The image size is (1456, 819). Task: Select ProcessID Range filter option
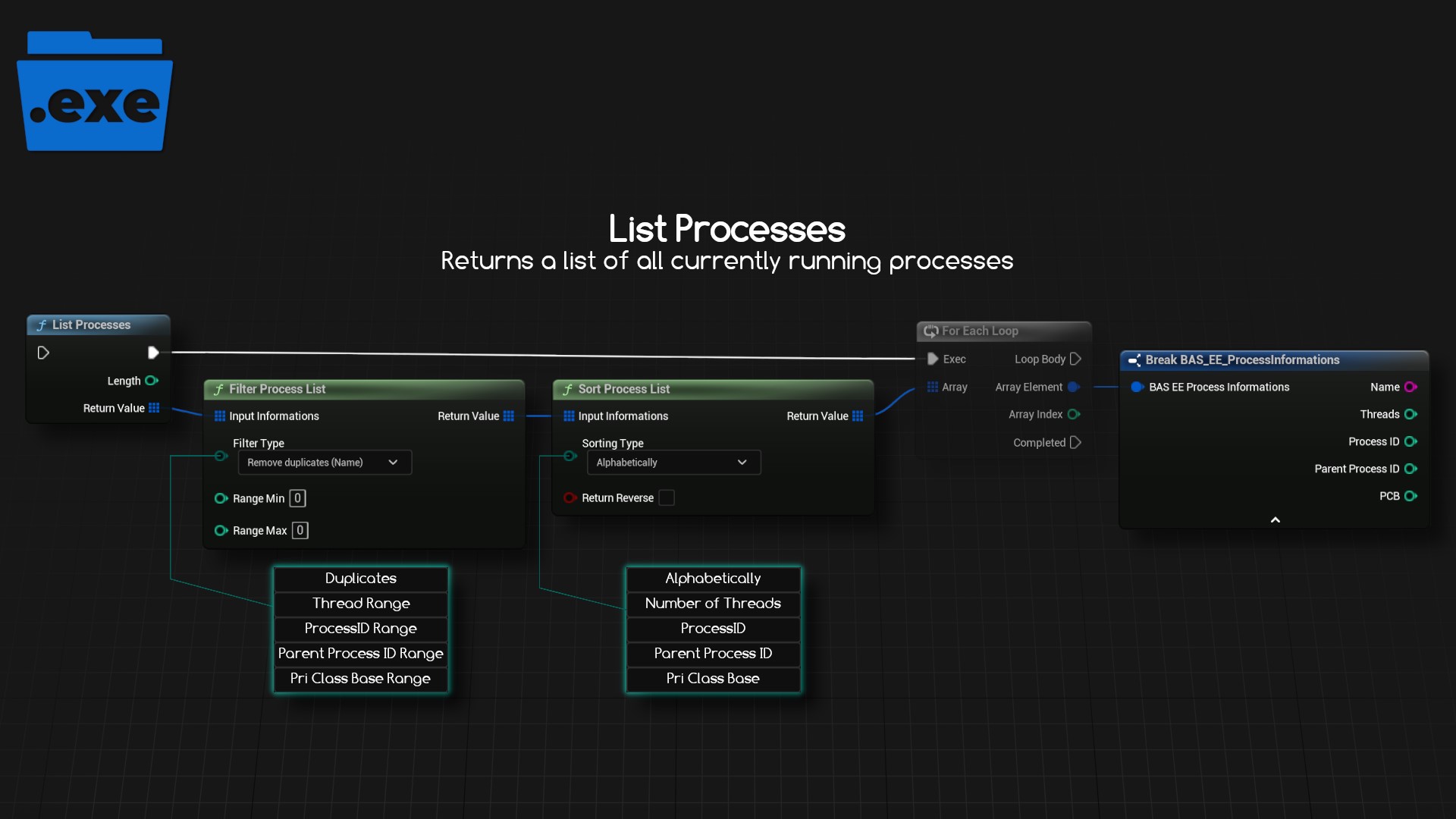click(x=361, y=629)
